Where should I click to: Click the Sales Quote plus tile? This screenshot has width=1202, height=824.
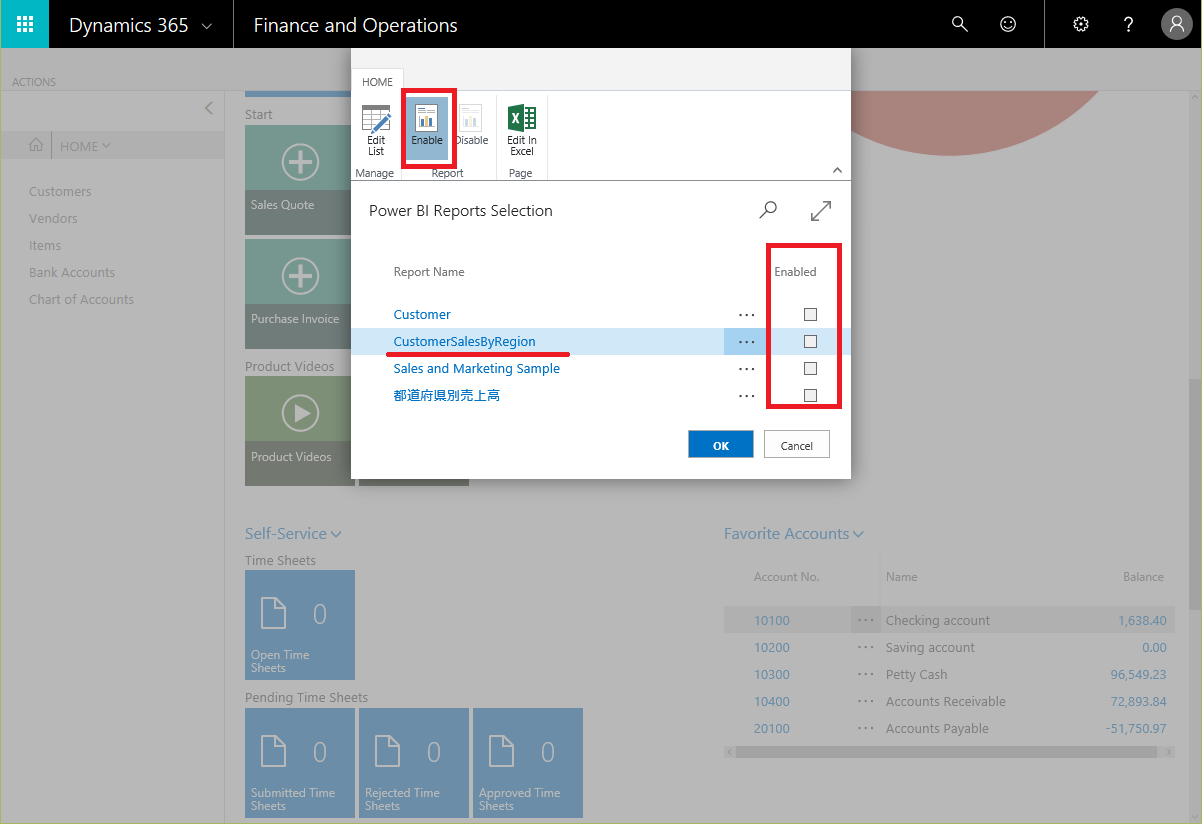pyautogui.click(x=300, y=180)
